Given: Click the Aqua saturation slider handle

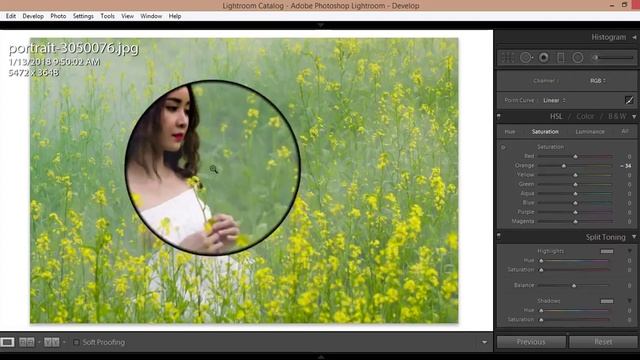Looking at the screenshot, I should 576,194.
